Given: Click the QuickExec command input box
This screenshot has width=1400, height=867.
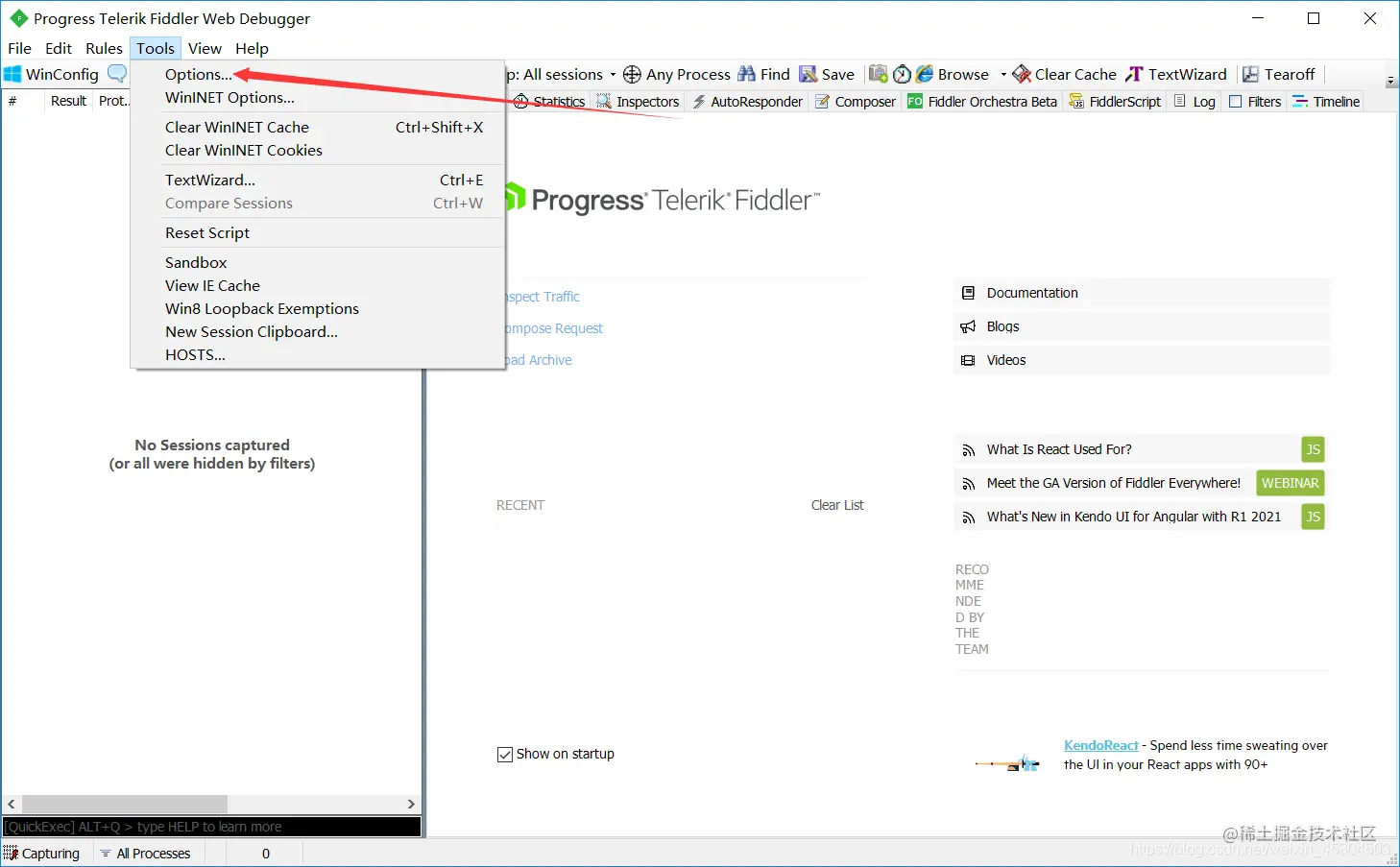Looking at the screenshot, I should [211, 827].
